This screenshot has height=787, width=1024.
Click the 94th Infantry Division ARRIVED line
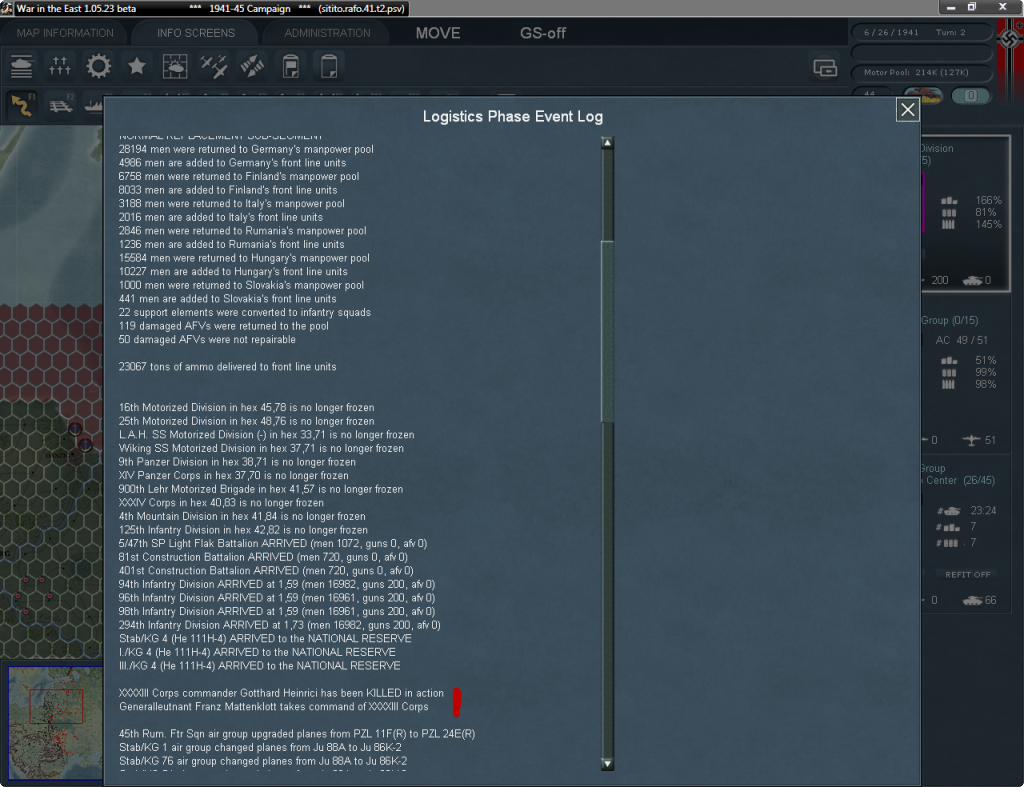click(x=277, y=585)
